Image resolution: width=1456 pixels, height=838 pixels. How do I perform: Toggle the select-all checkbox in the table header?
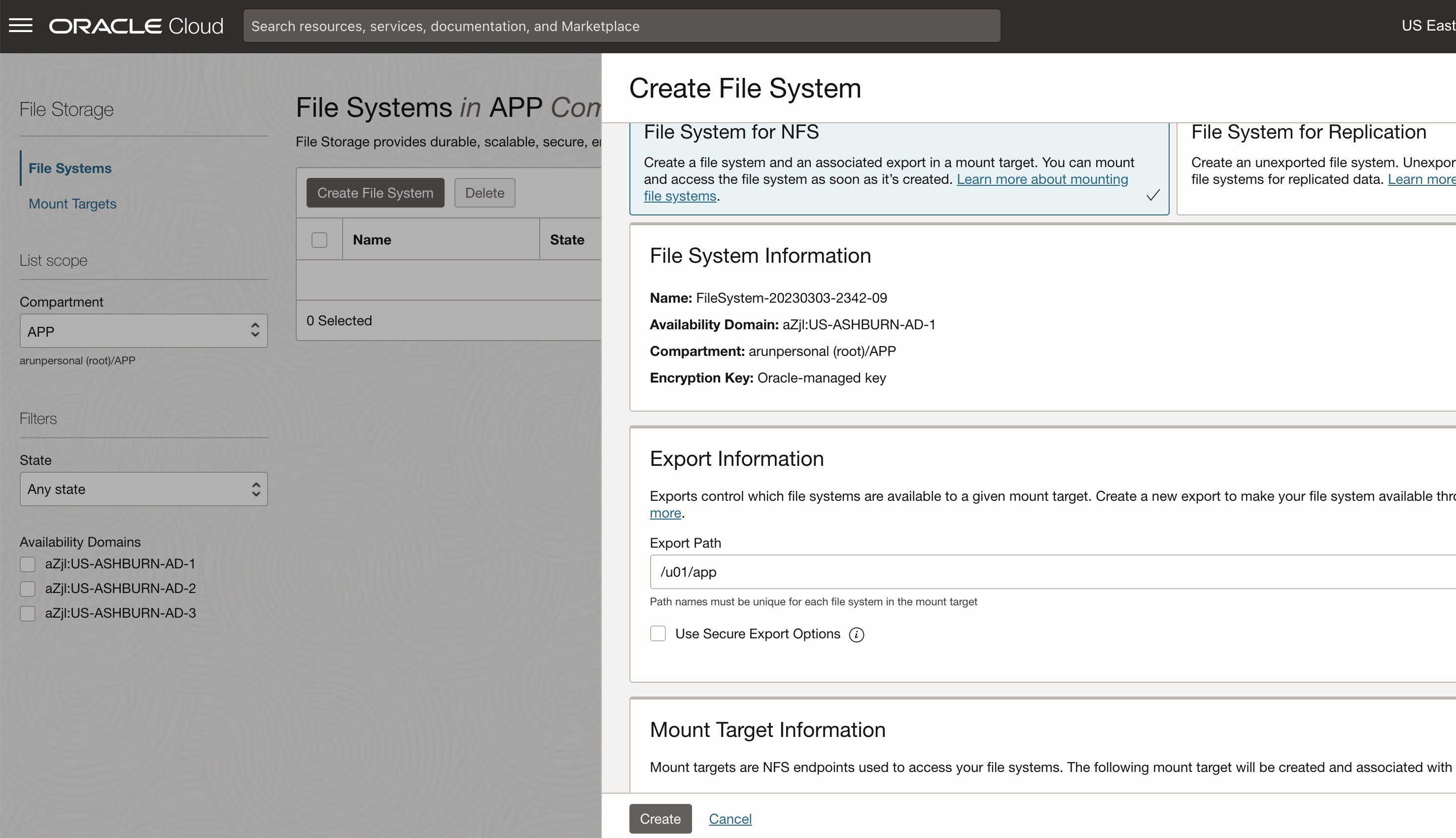(319, 240)
